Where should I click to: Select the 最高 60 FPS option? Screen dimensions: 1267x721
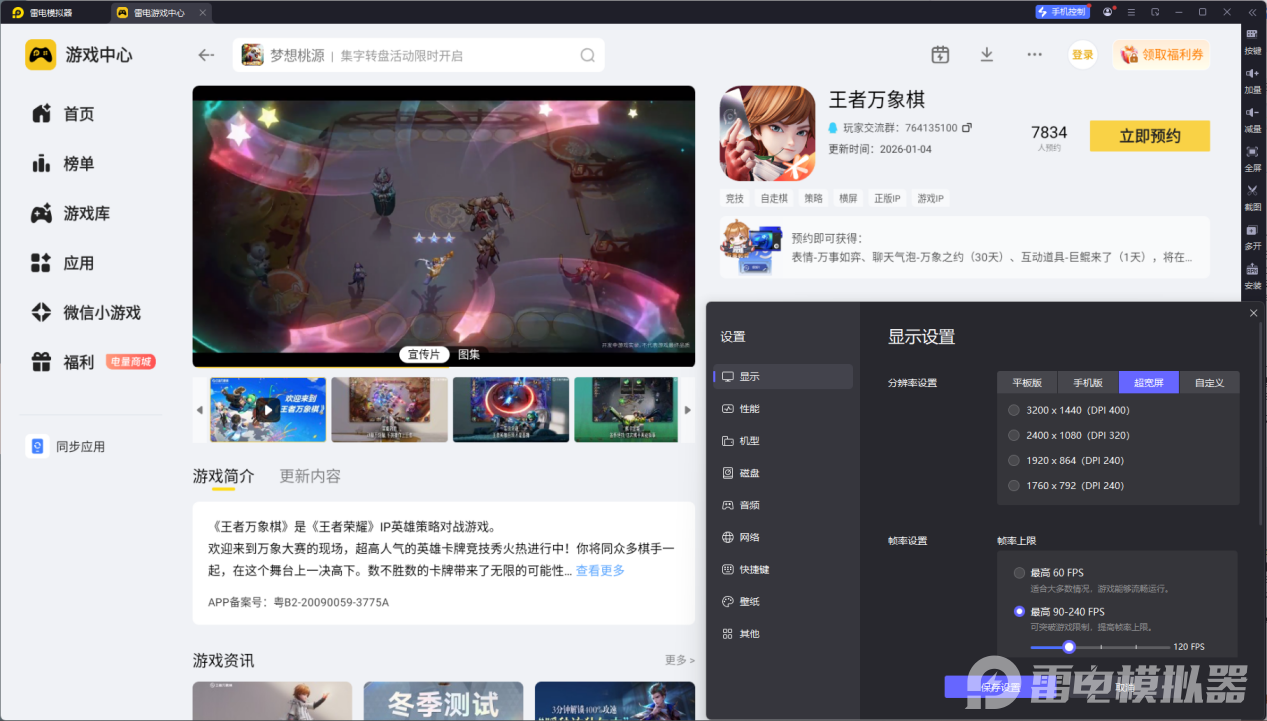[1049, 573]
